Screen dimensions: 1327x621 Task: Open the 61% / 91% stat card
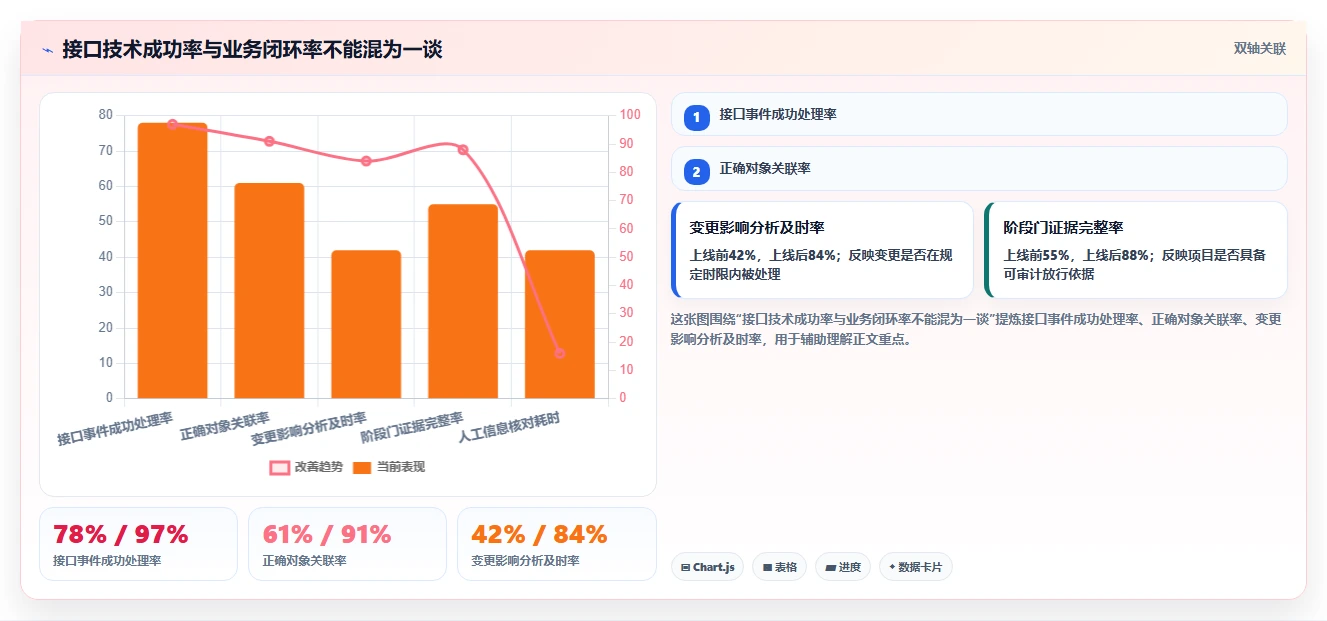click(347, 544)
